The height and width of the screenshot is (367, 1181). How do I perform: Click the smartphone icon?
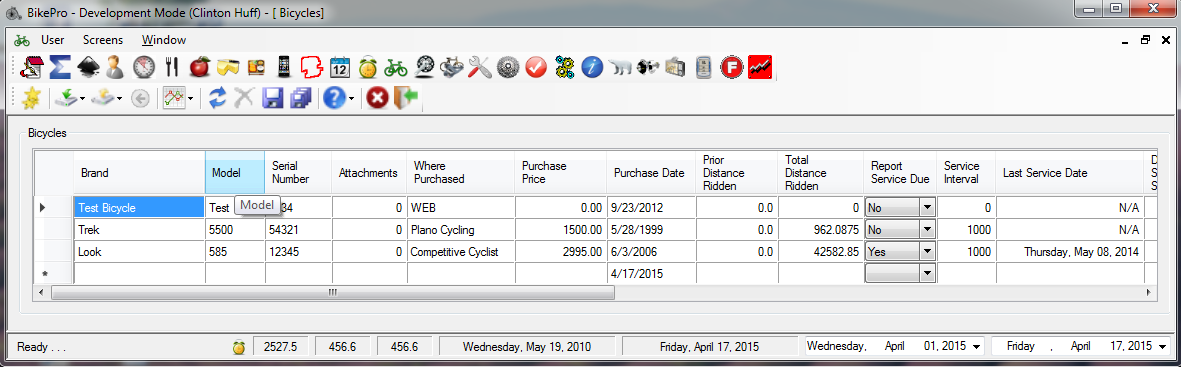point(285,68)
